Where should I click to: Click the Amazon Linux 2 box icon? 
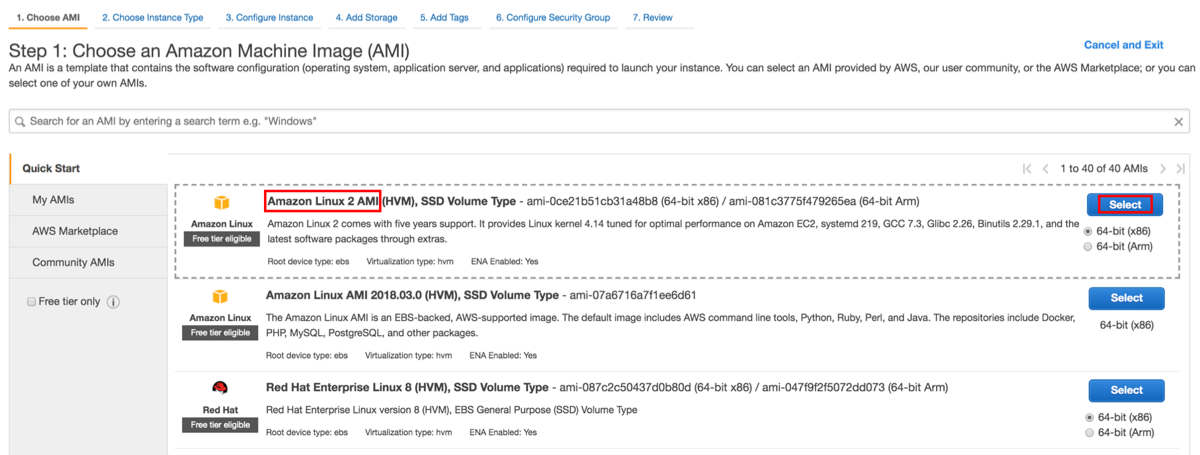[221, 203]
